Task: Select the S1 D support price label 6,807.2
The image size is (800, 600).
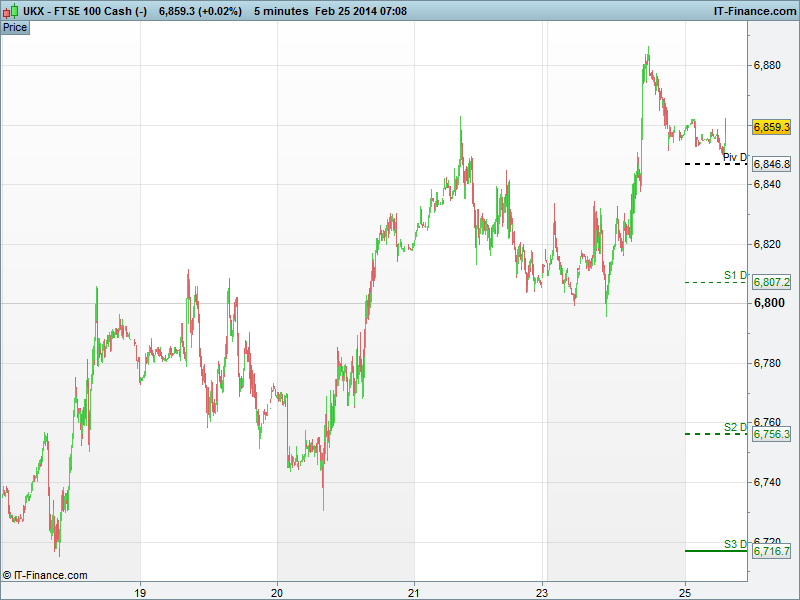Action: [771, 283]
